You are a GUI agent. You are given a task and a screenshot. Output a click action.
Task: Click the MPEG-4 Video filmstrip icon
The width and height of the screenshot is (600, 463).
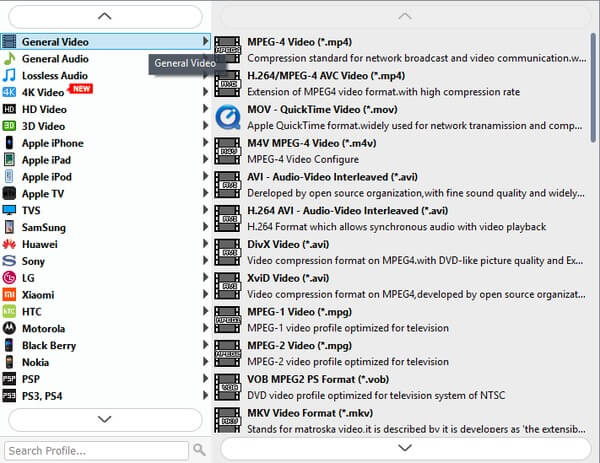pos(227,50)
